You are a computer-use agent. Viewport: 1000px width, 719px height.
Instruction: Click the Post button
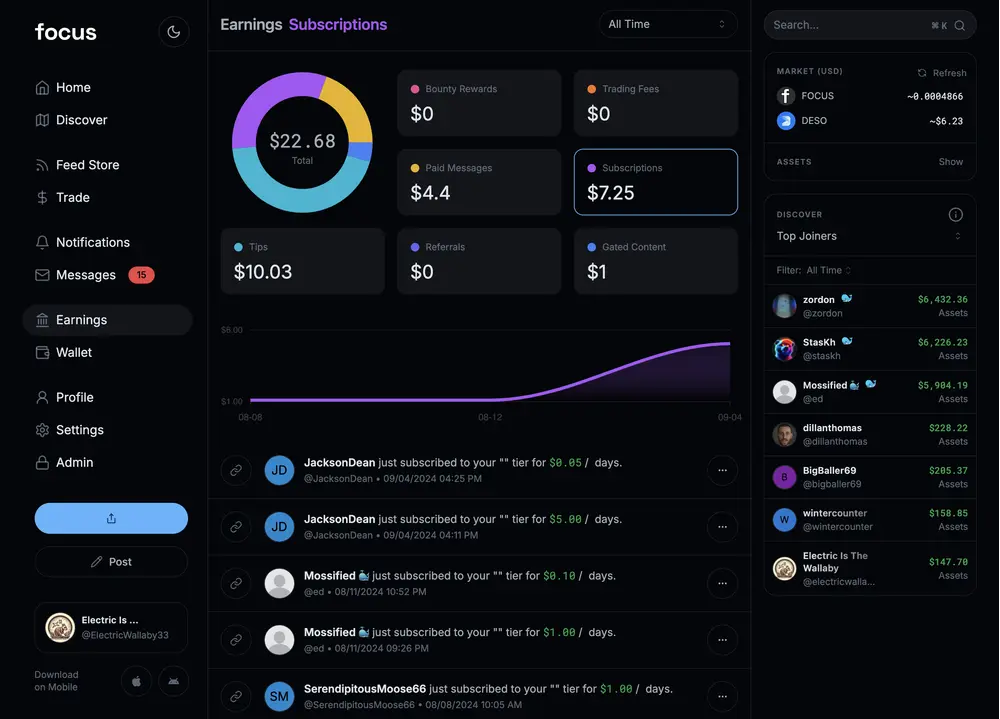(x=111, y=562)
